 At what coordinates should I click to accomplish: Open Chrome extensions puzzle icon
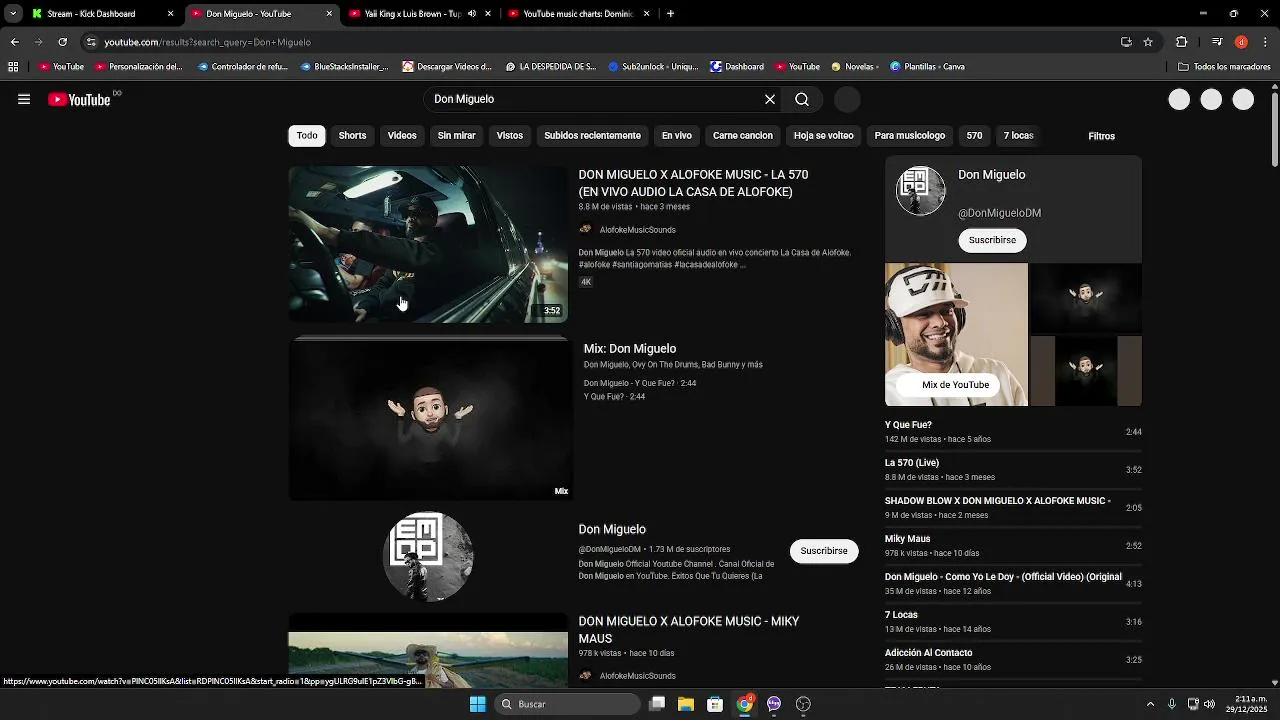point(1181,42)
